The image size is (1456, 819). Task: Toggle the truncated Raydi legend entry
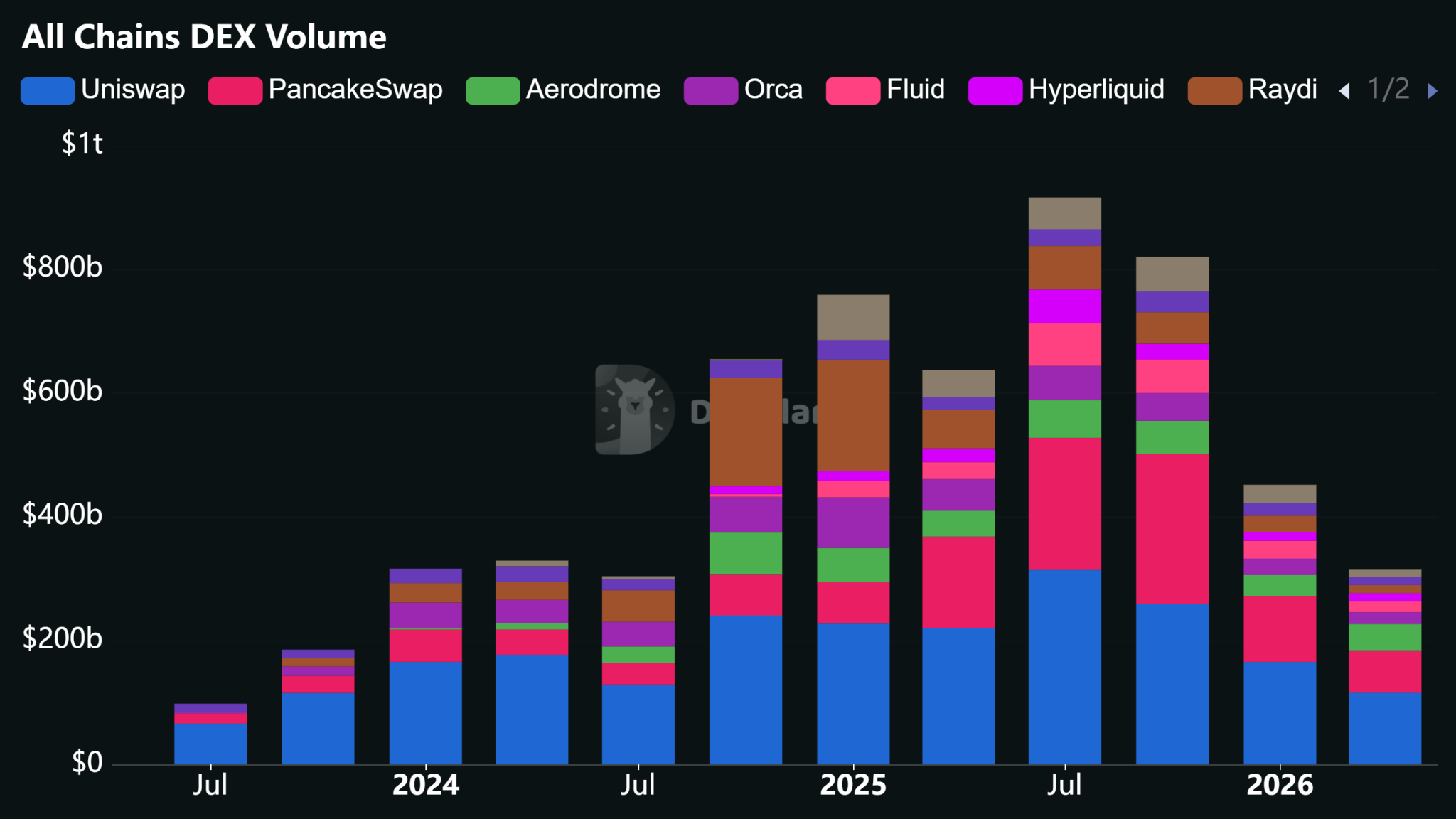pos(1252,90)
